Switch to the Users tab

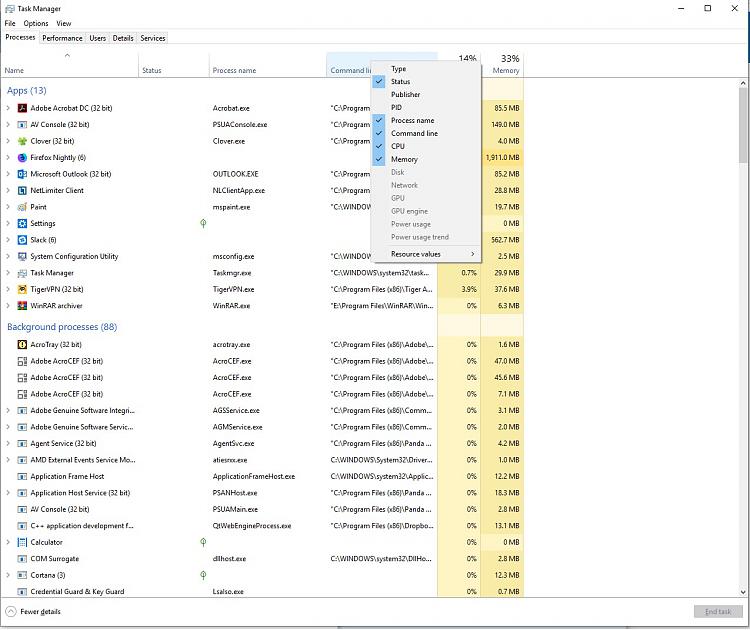[x=98, y=38]
